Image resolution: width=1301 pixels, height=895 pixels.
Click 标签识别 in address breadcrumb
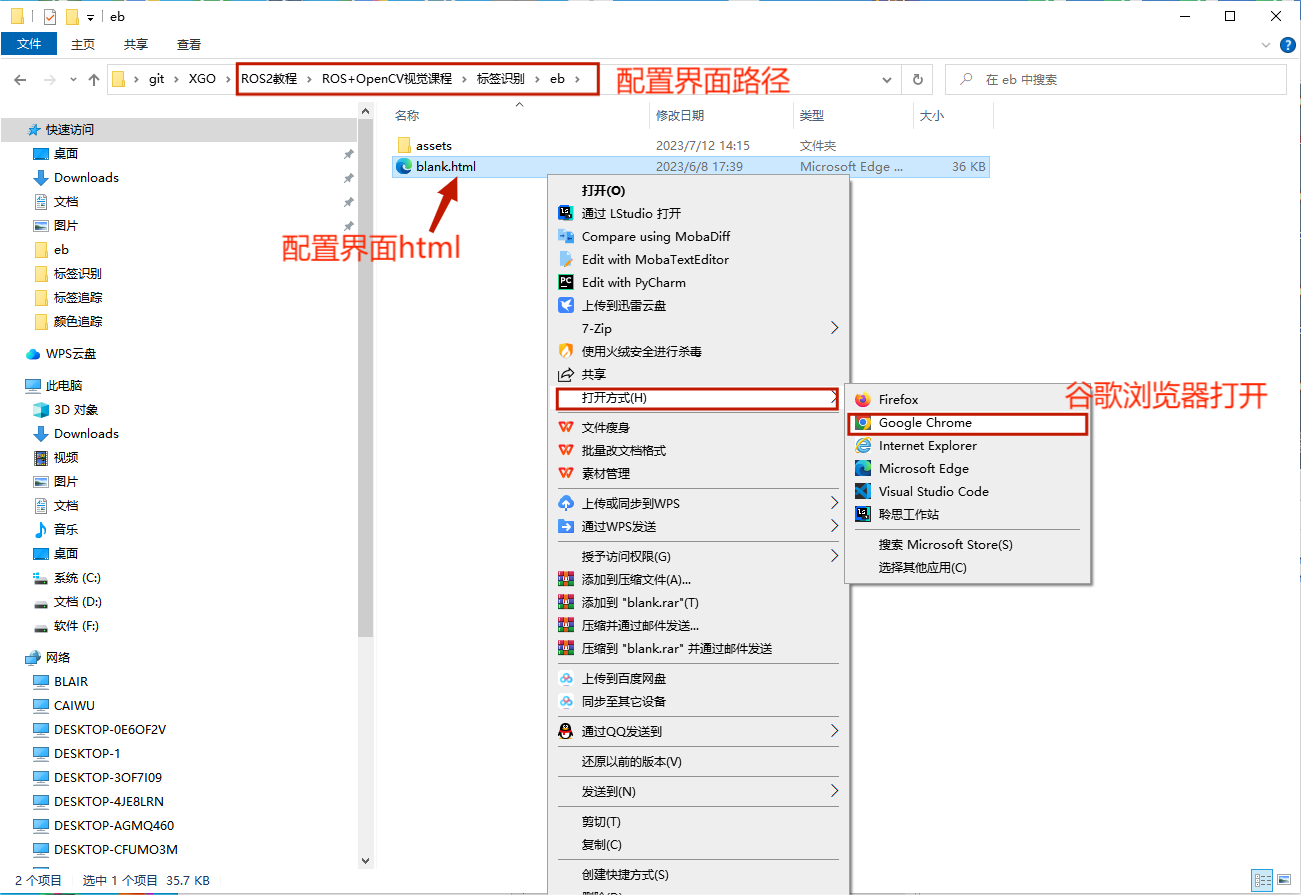pos(501,79)
